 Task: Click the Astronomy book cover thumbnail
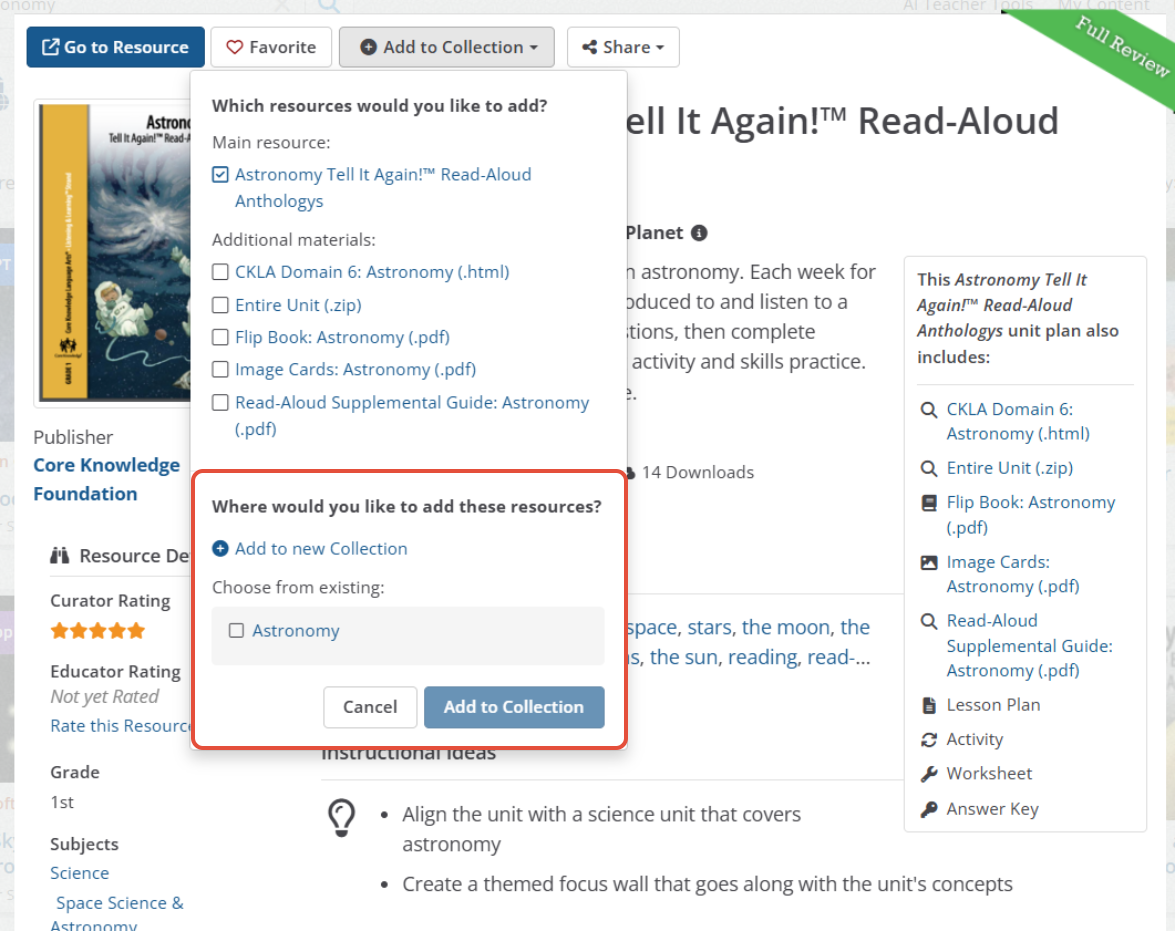[114, 253]
